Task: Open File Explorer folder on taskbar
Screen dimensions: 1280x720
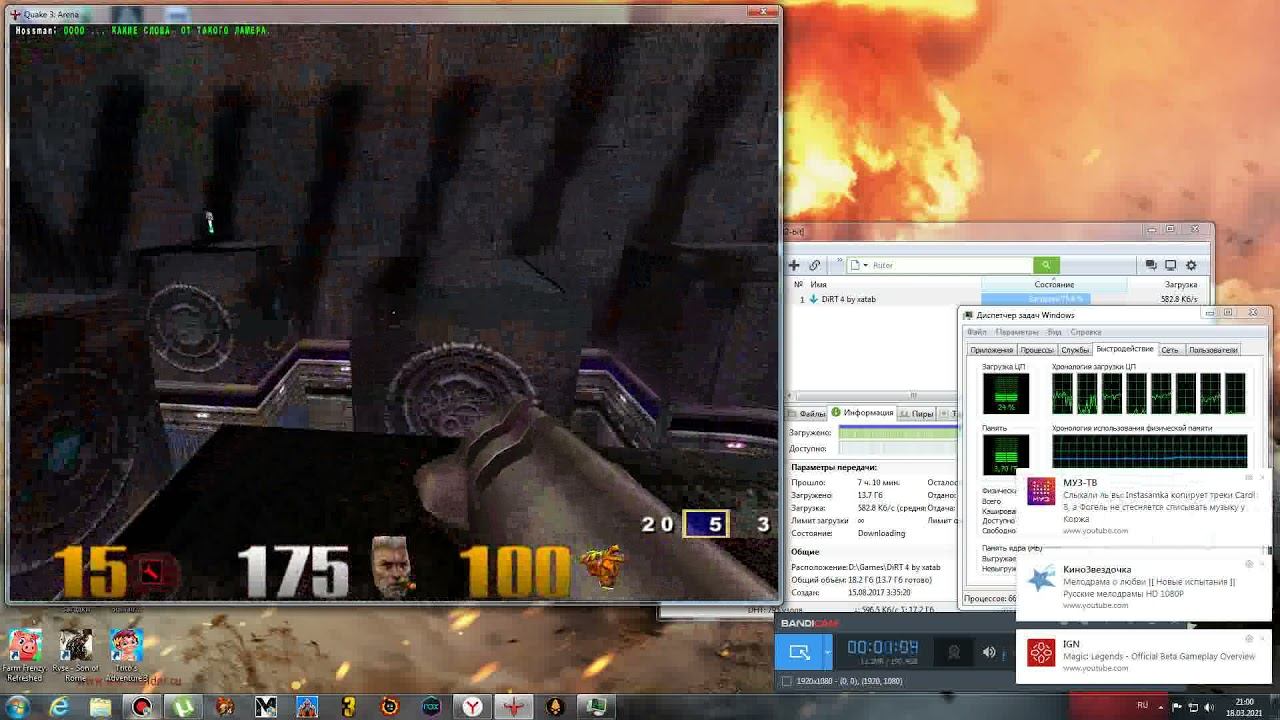Action: (101, 707)
